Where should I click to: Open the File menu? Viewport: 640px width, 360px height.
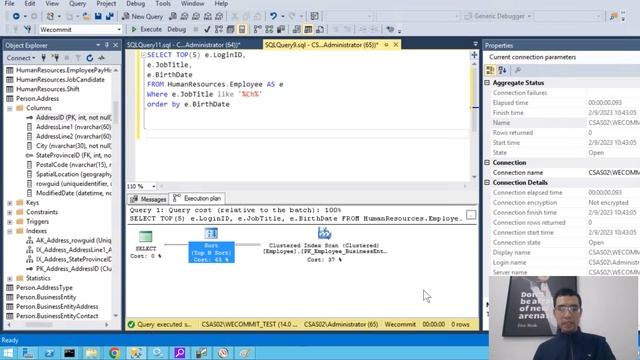pyautogui.click(x=9, y=4)
